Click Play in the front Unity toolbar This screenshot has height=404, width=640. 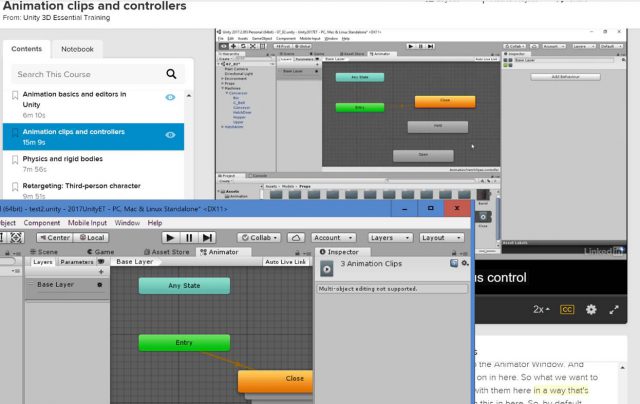coord(171,238)
